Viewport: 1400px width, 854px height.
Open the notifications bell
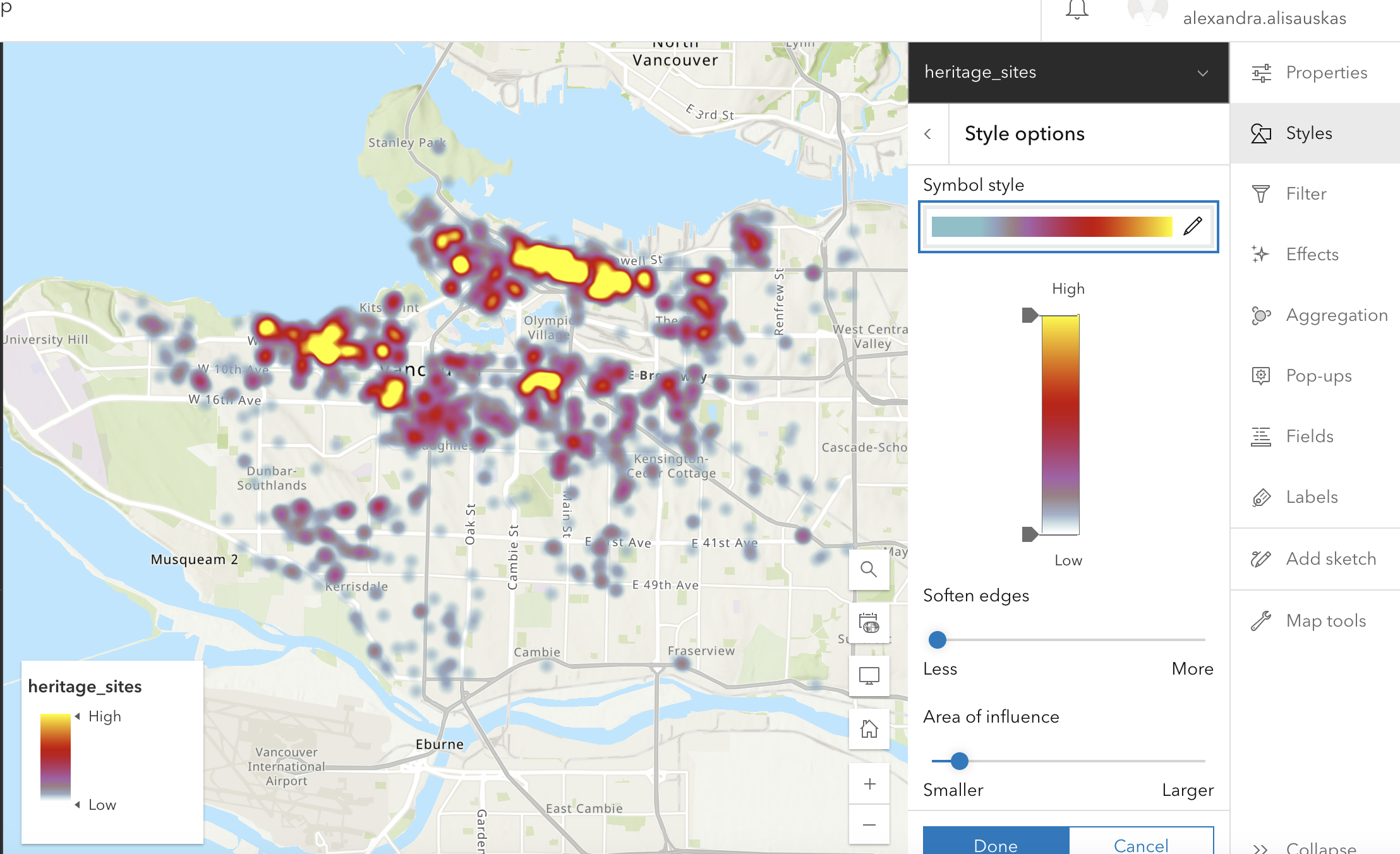tap(1077, 11)
